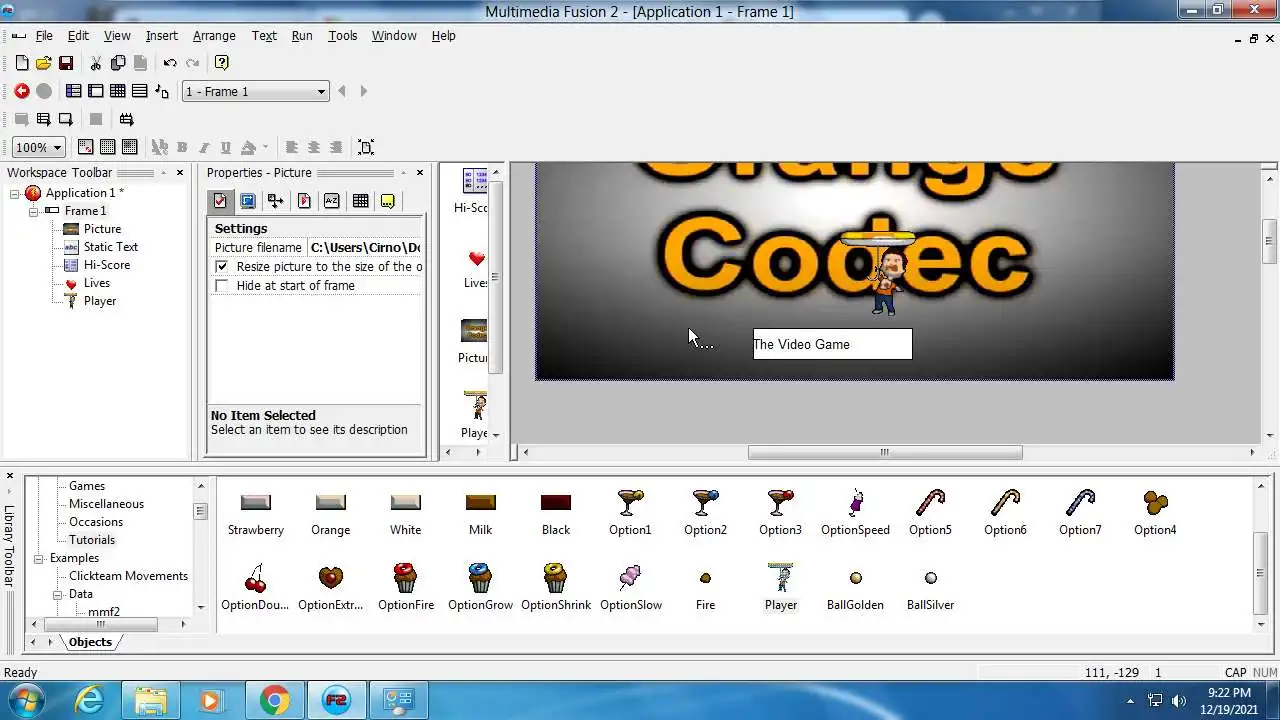Open the Display Options properties tab
Image resolution: width=1280 pixels, height=720 pixels.
(x=248, y=201)
